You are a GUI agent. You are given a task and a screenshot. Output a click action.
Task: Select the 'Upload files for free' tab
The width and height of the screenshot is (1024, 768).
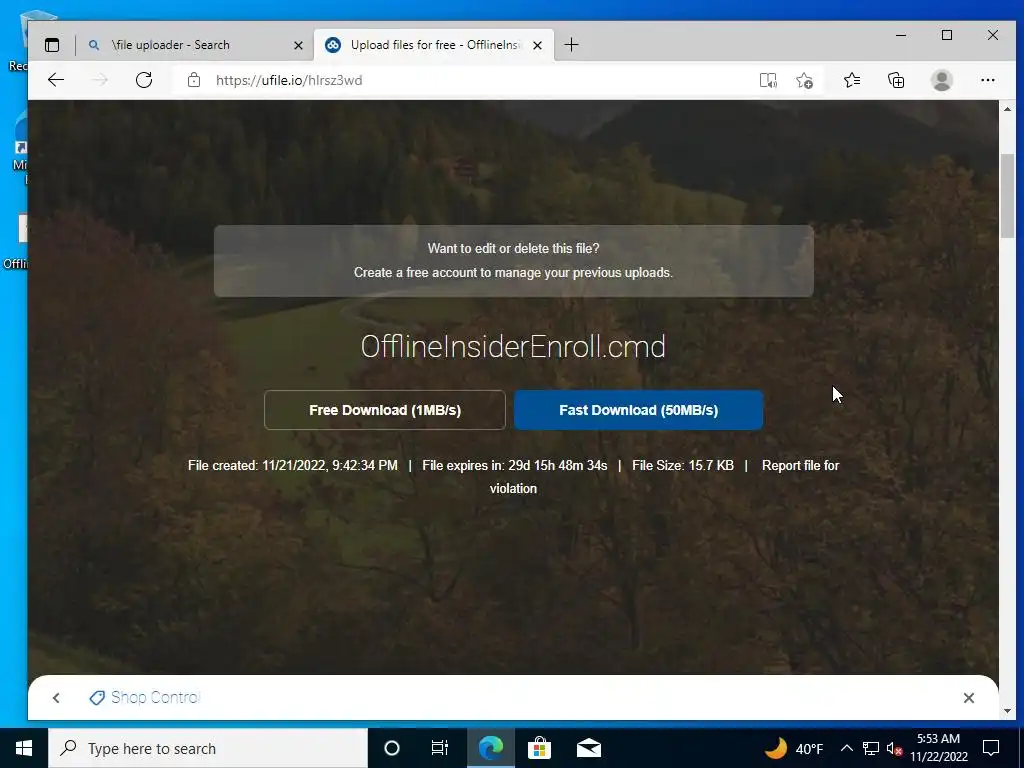pos(434,45)
